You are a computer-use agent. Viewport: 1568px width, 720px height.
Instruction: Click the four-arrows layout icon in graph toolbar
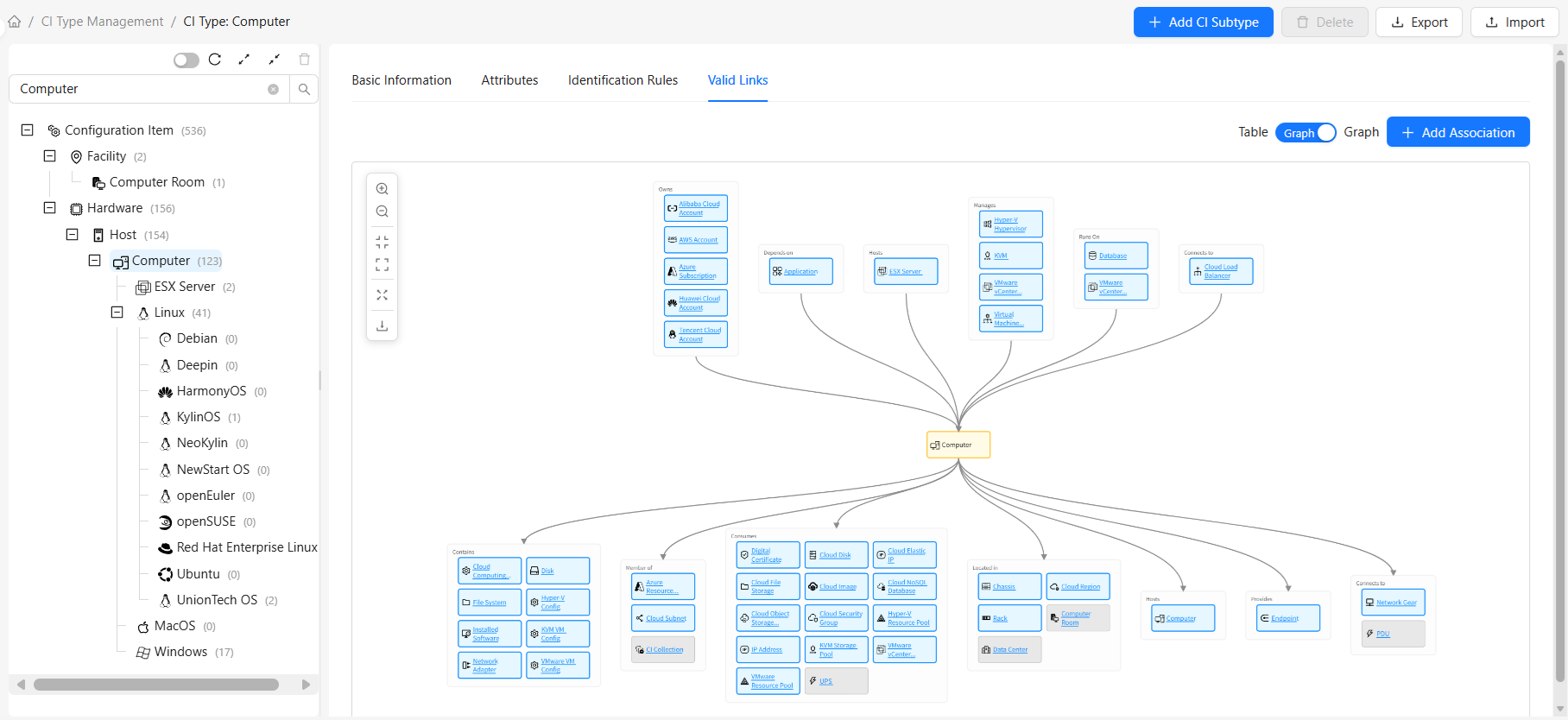click(382, 295)
